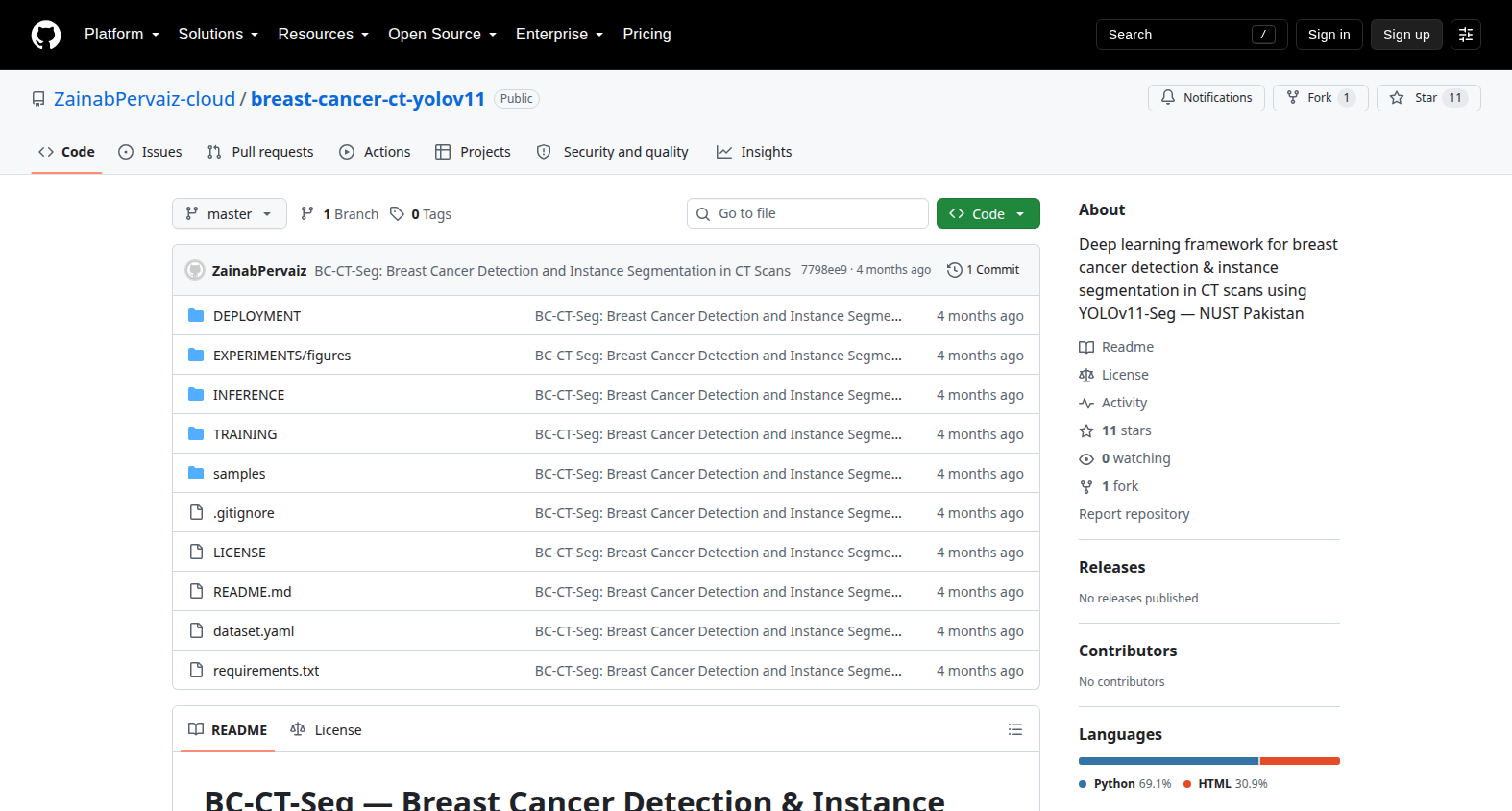Open the Pricing link

(x=647, y=35)
